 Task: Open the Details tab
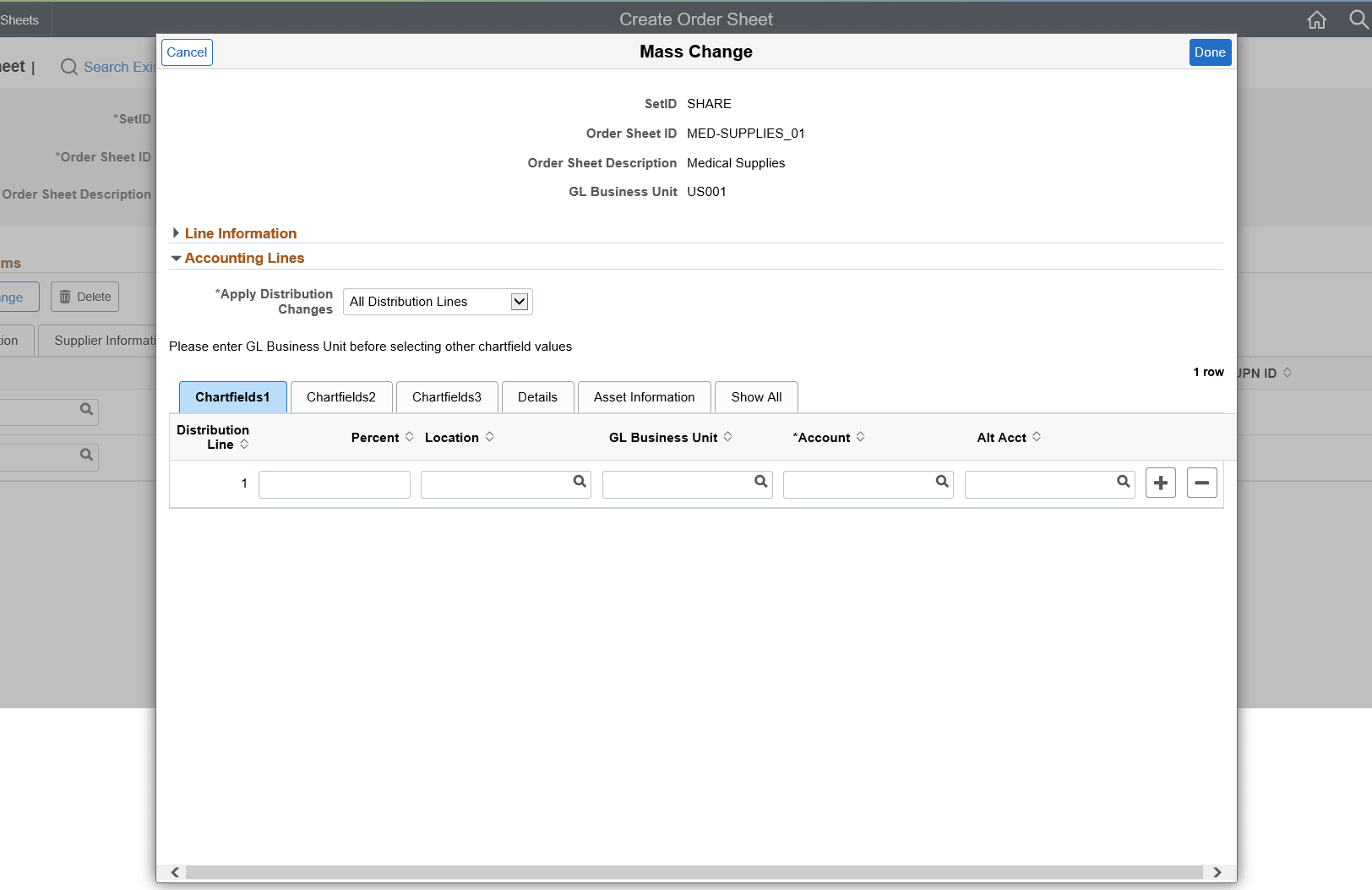pyautogui.click(x=538, y=397)
